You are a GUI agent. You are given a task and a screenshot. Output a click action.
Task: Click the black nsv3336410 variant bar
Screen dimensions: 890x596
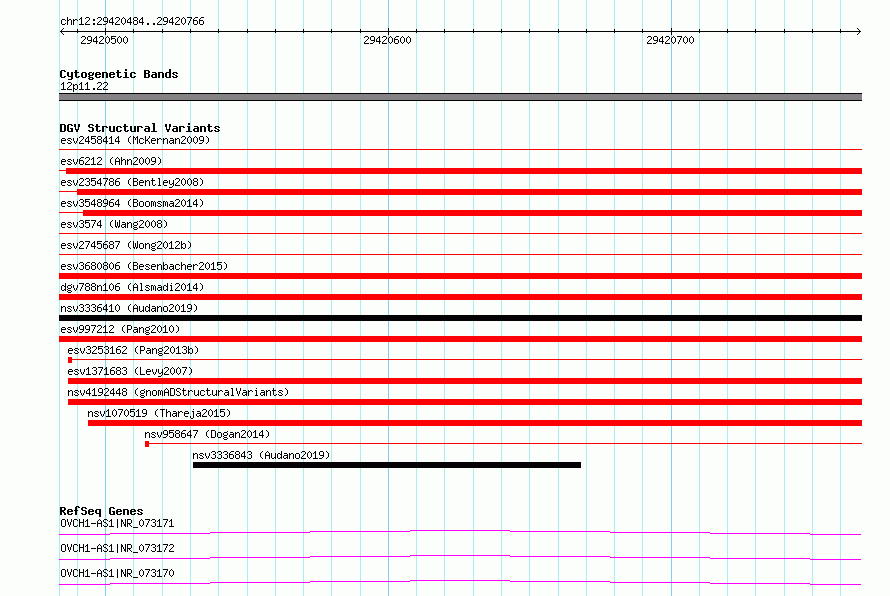[460, 318]
